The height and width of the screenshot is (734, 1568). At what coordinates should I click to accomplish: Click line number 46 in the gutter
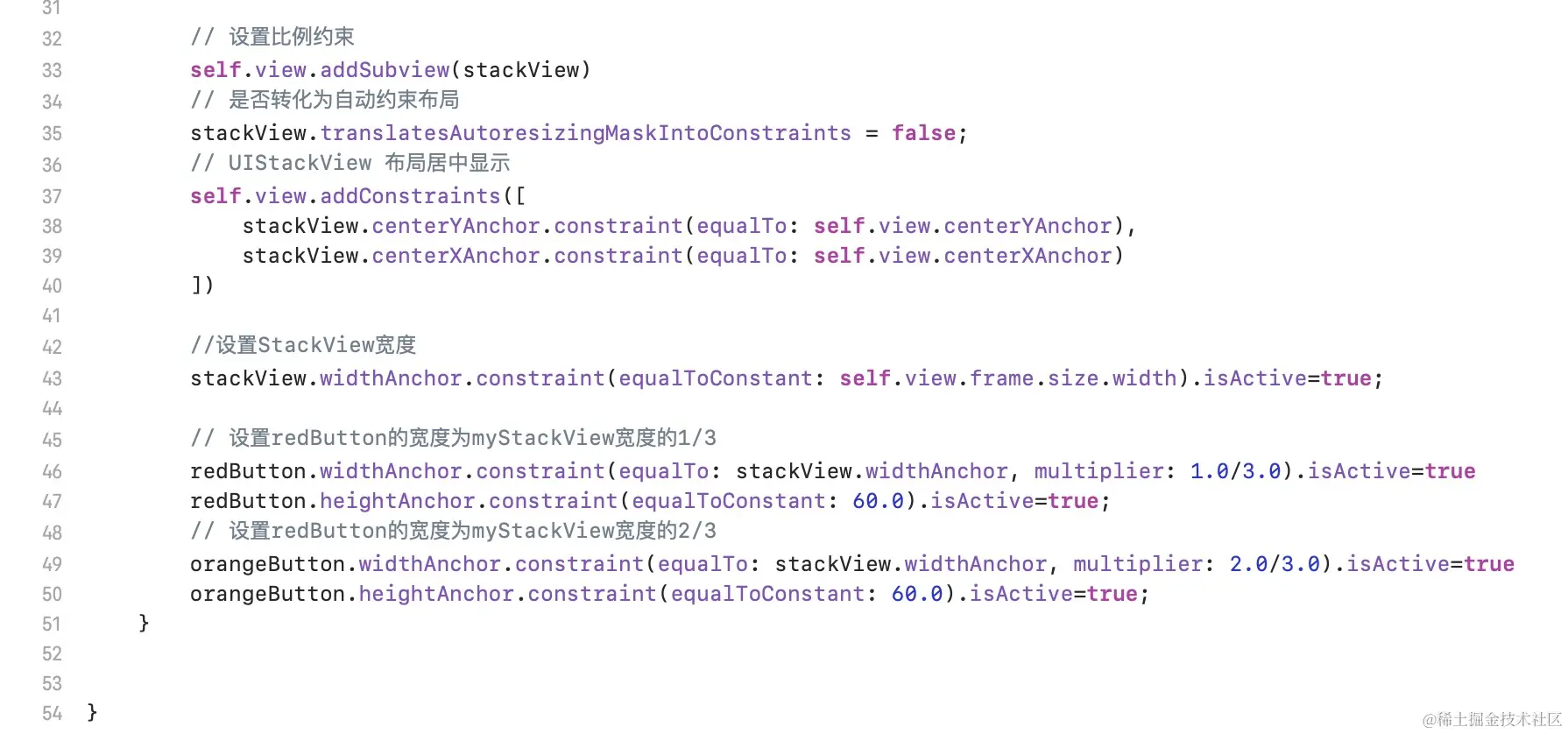[52, 471]
